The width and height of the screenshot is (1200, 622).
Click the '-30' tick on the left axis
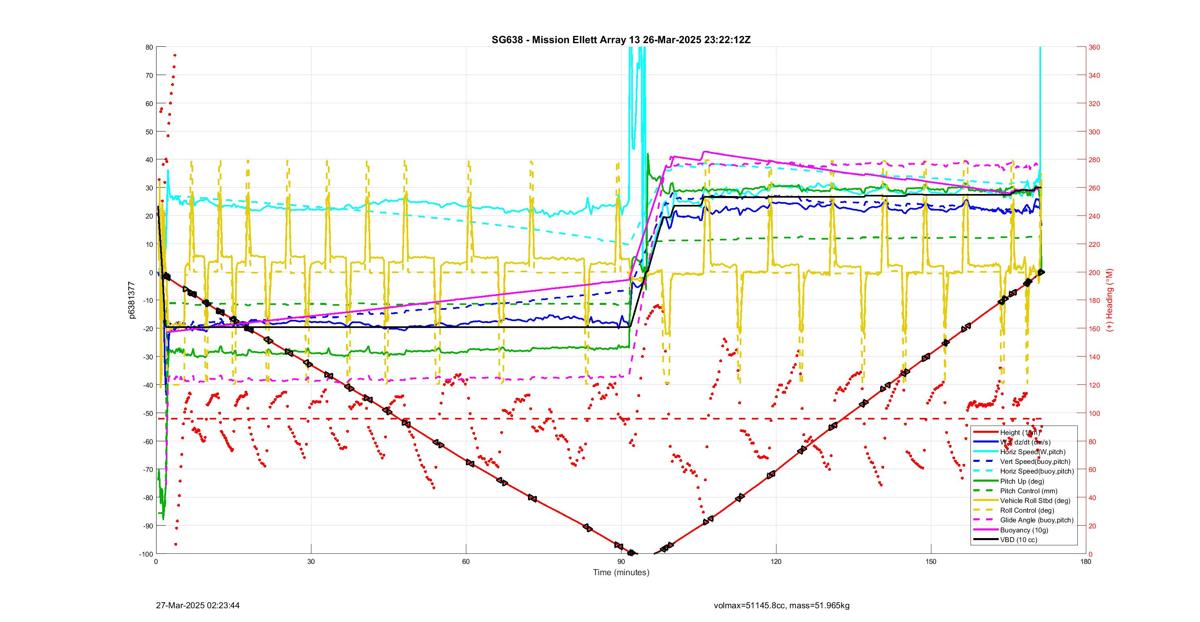pos(146,357)
